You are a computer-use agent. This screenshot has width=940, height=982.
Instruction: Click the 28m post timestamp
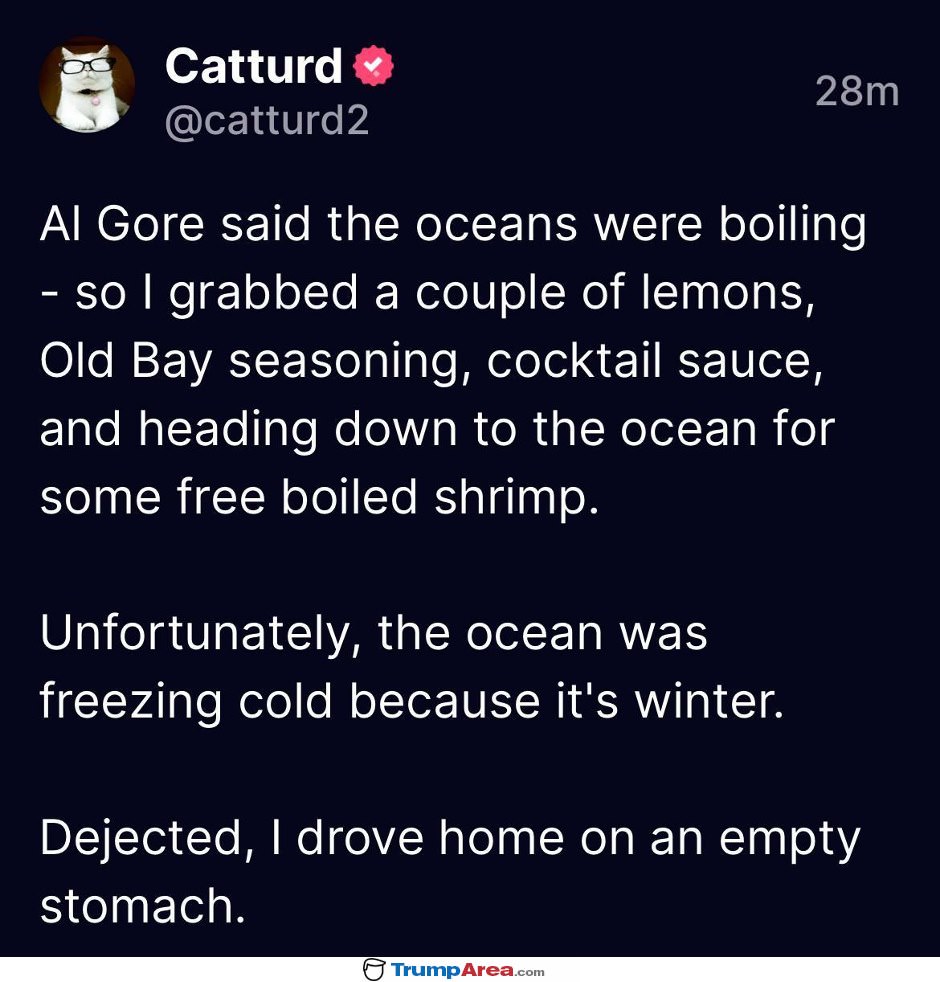857,91
